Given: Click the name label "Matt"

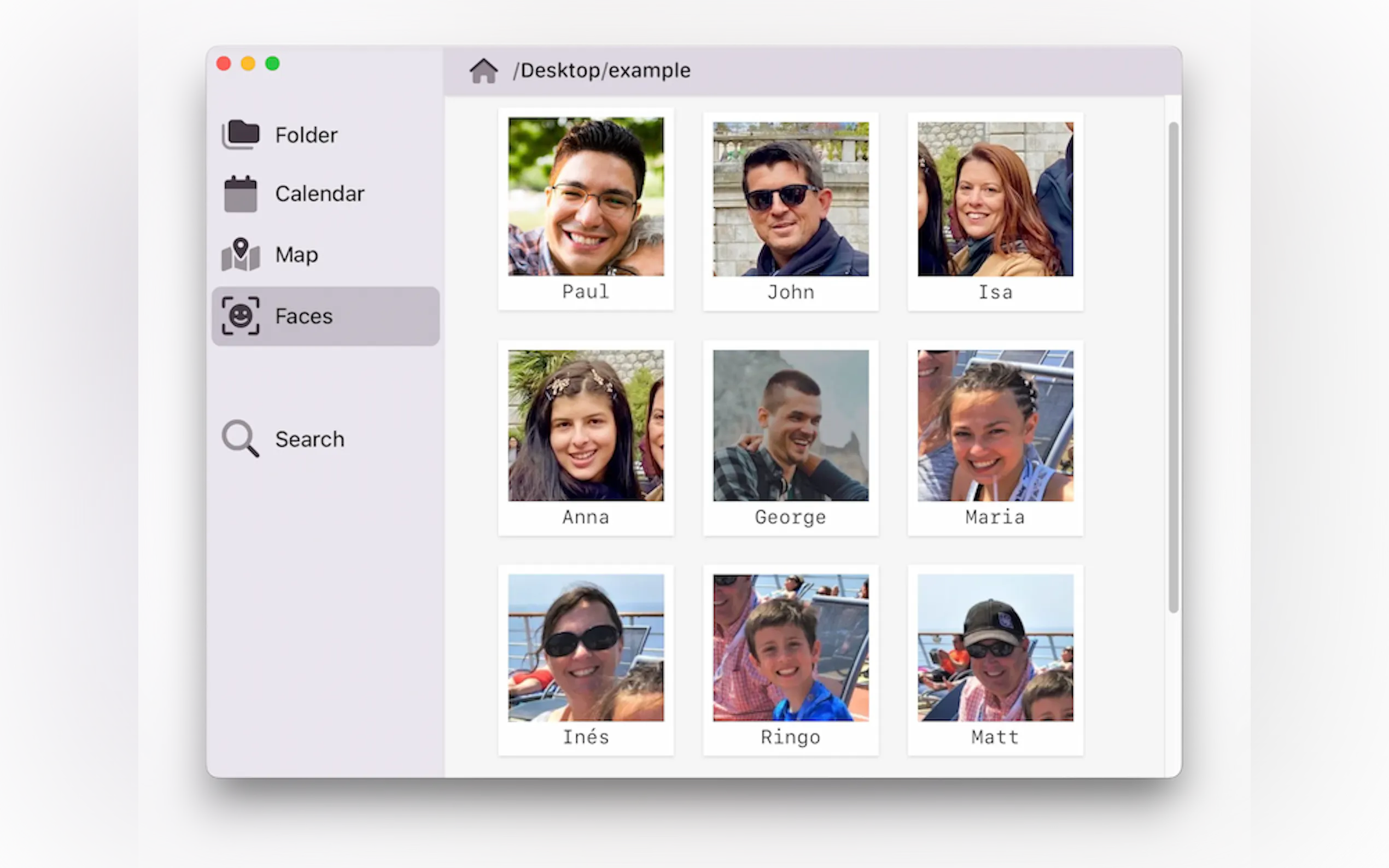Looking at the screenshot, I should tap(995, 736).
